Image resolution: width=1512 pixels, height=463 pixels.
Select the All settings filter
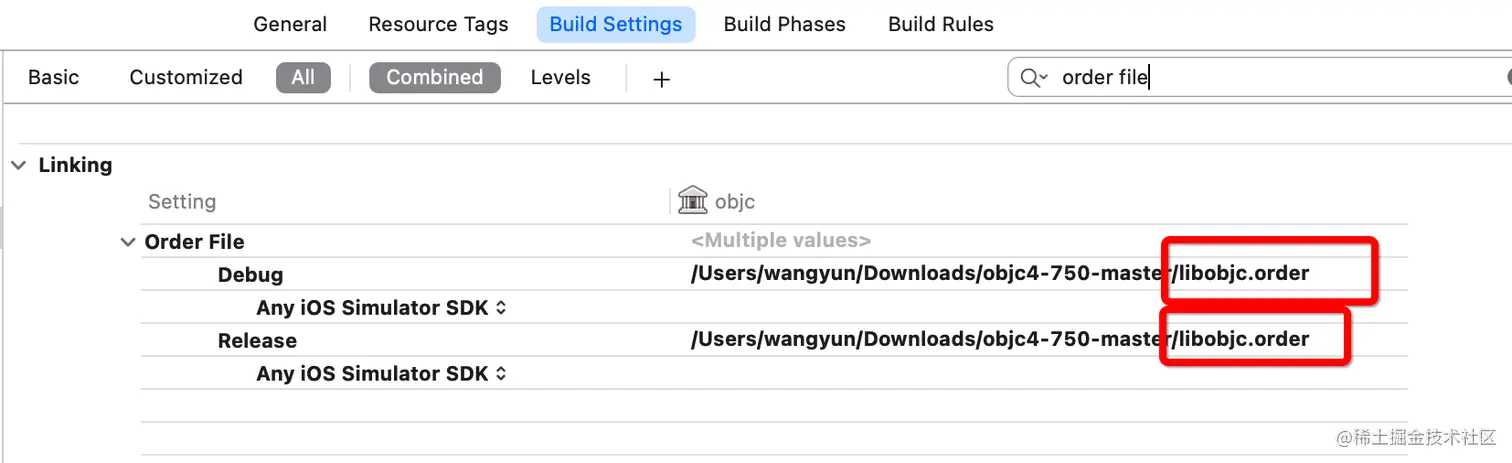tap(303, 77)
